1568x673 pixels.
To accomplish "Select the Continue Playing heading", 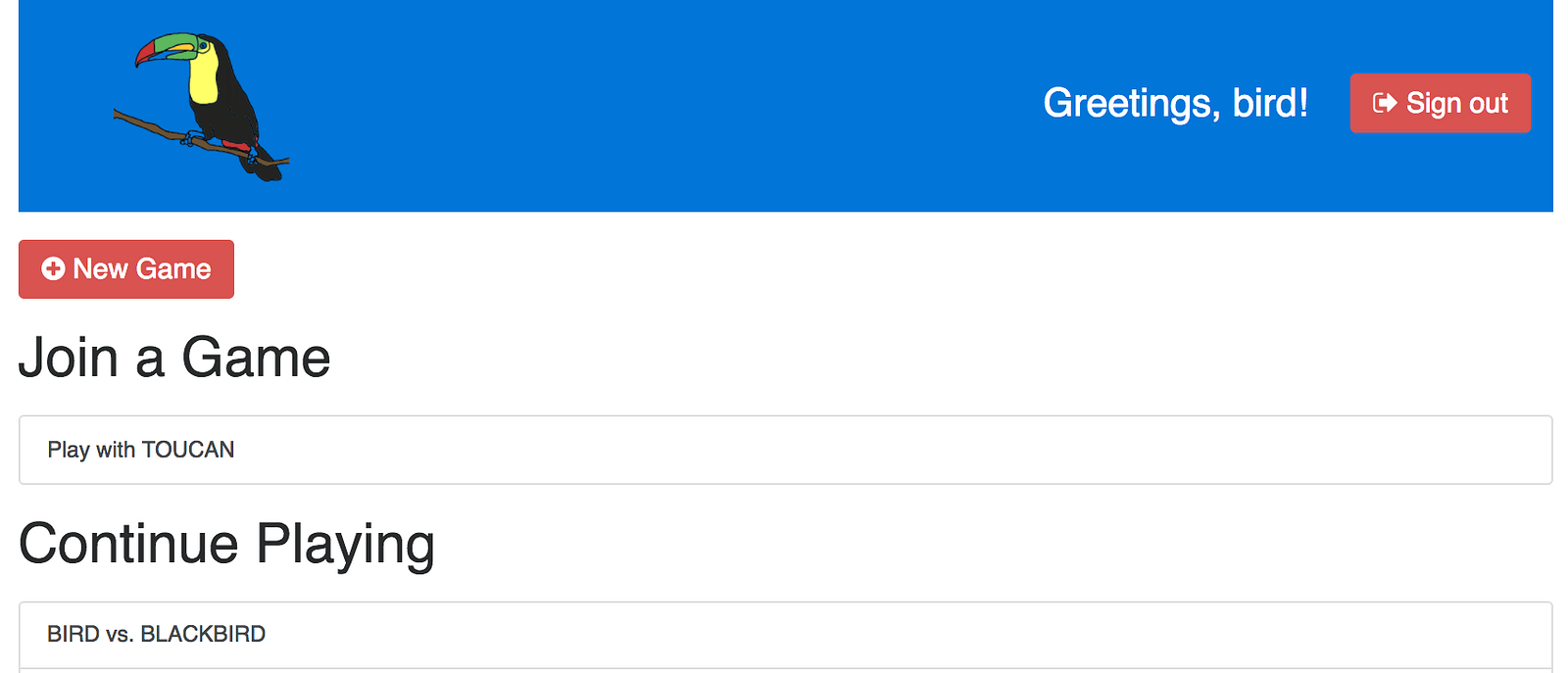I will tap(226, 544).
